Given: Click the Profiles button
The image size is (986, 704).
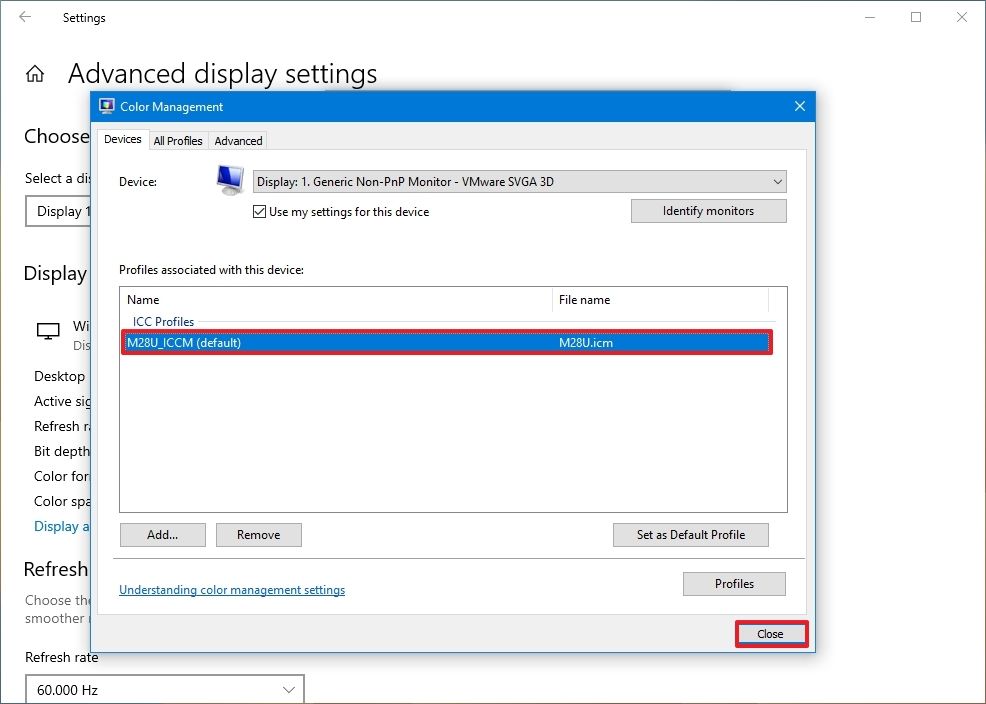Looking at the screenshot, I should tap(734, 583).
